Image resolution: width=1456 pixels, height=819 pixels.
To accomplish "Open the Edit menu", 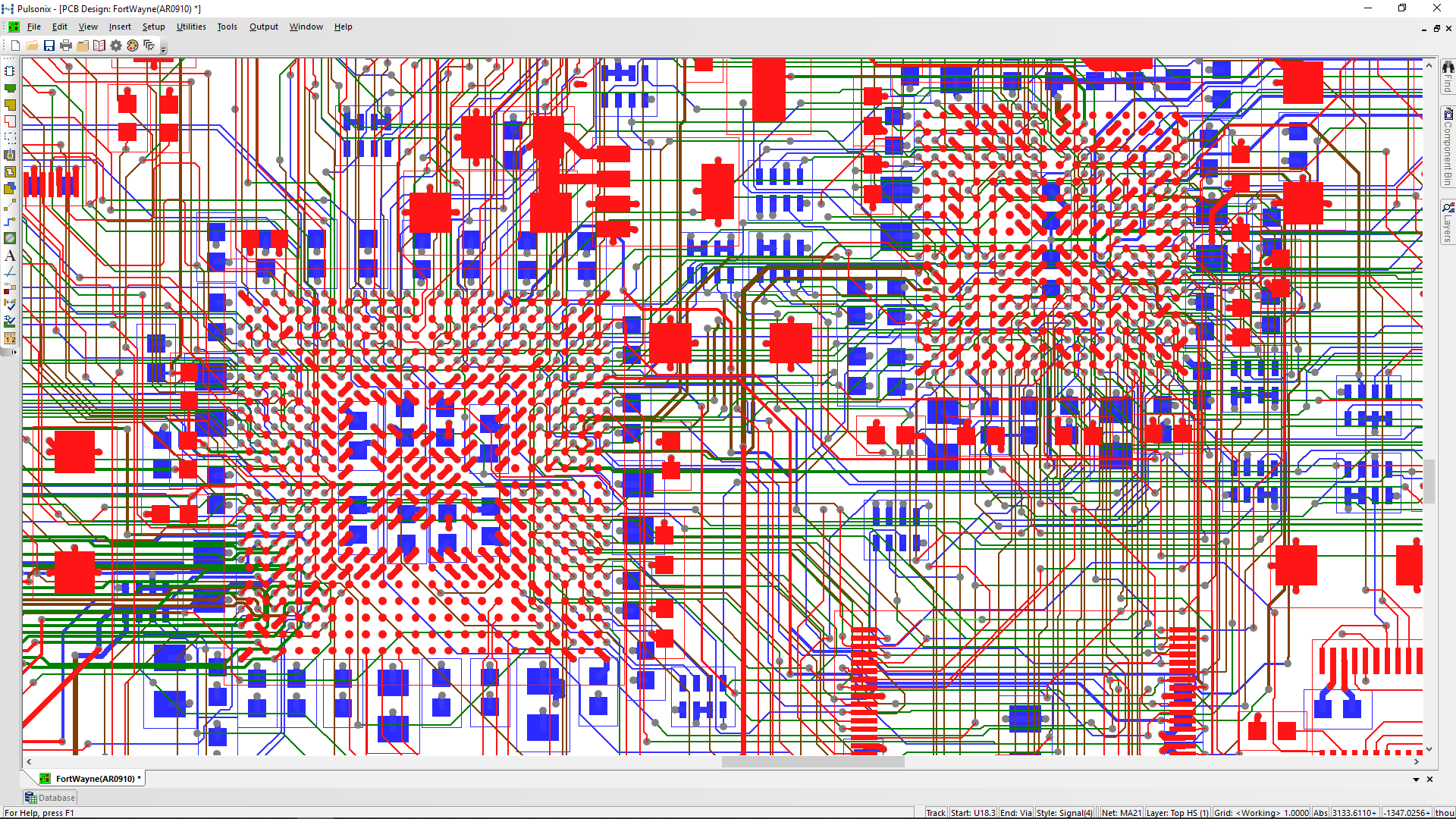I will point(60,27).
